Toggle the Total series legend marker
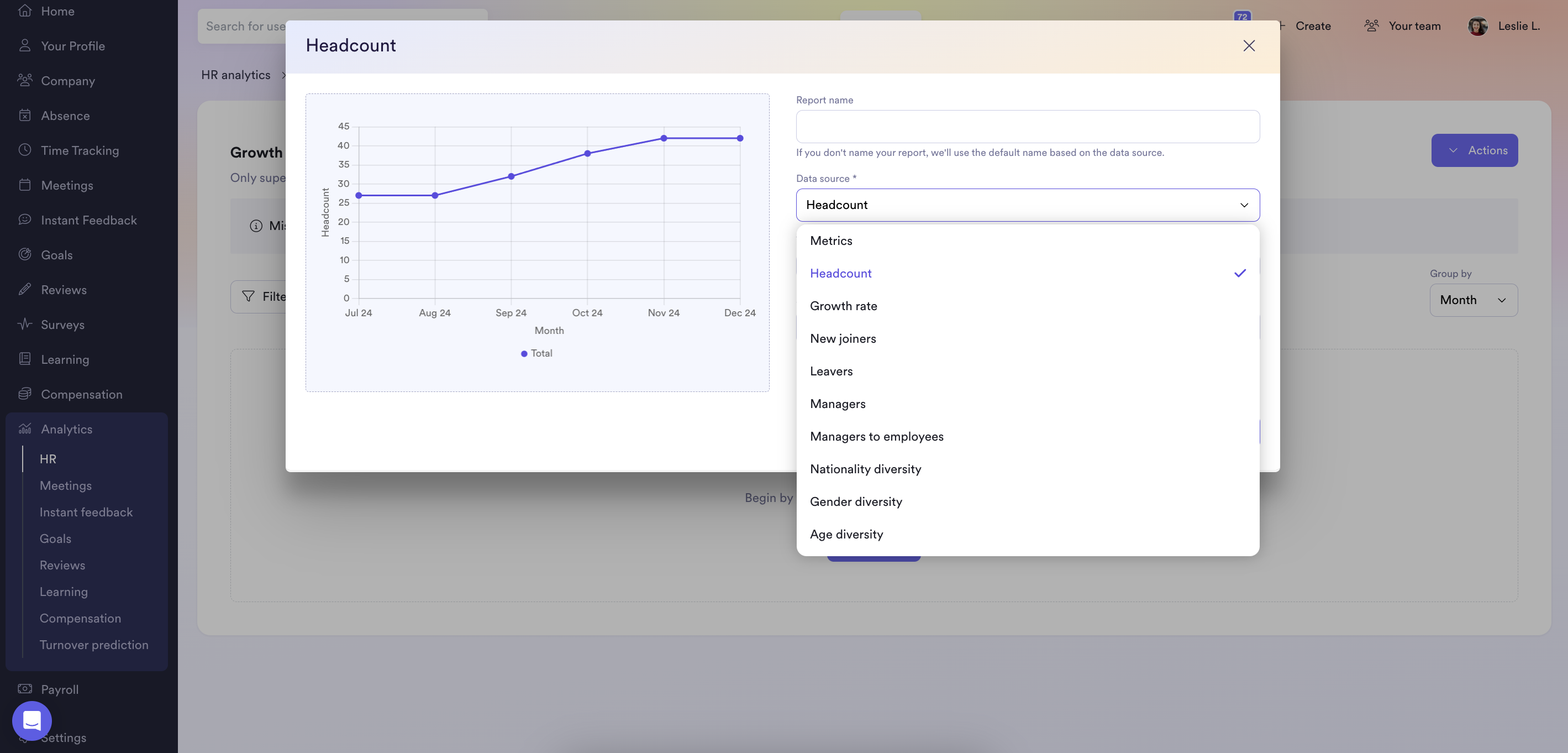This screenshot has width=1568, height=753. pyautogui.click(x=524, y=353)
